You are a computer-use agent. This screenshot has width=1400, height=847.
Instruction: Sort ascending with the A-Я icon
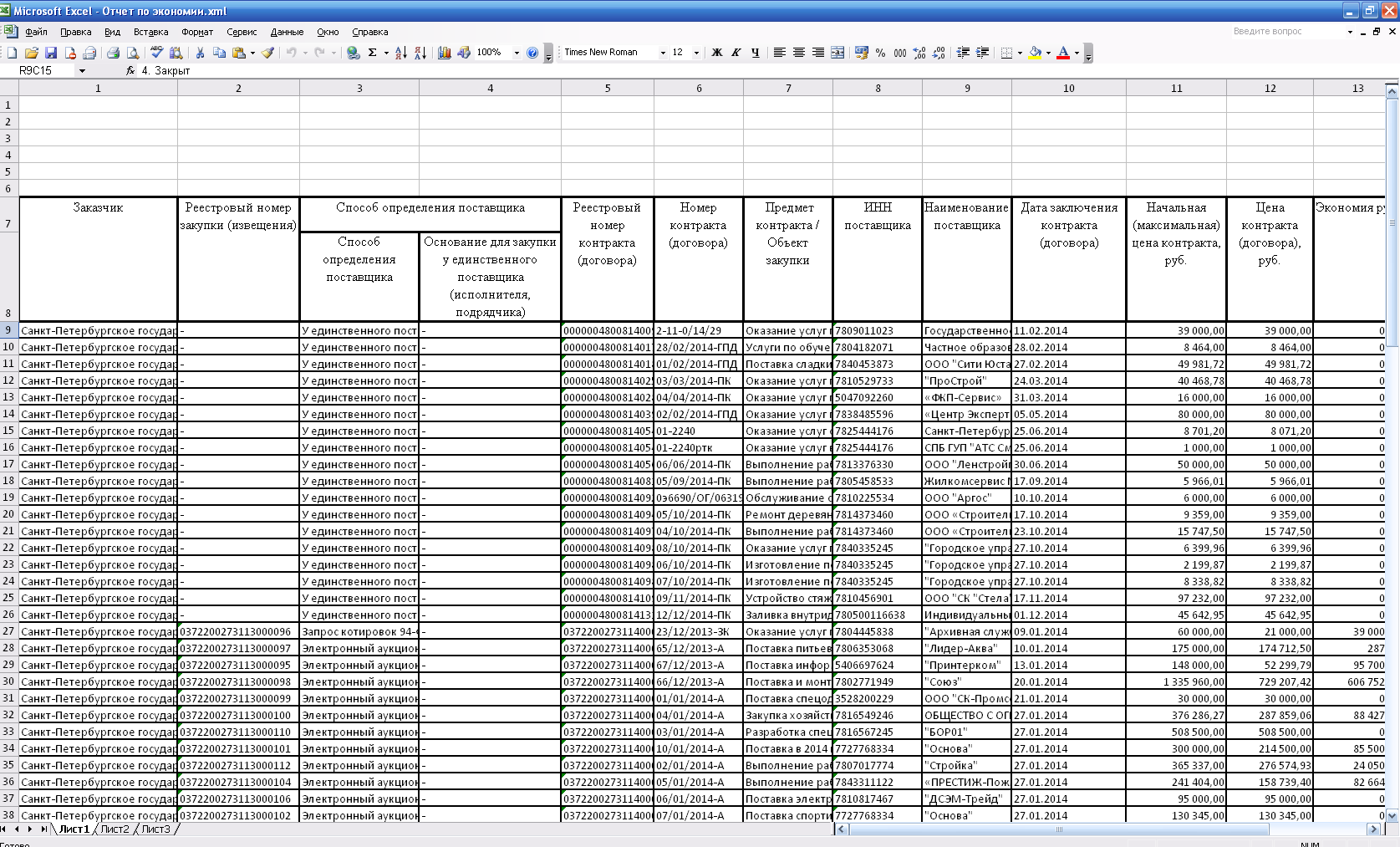401,53
